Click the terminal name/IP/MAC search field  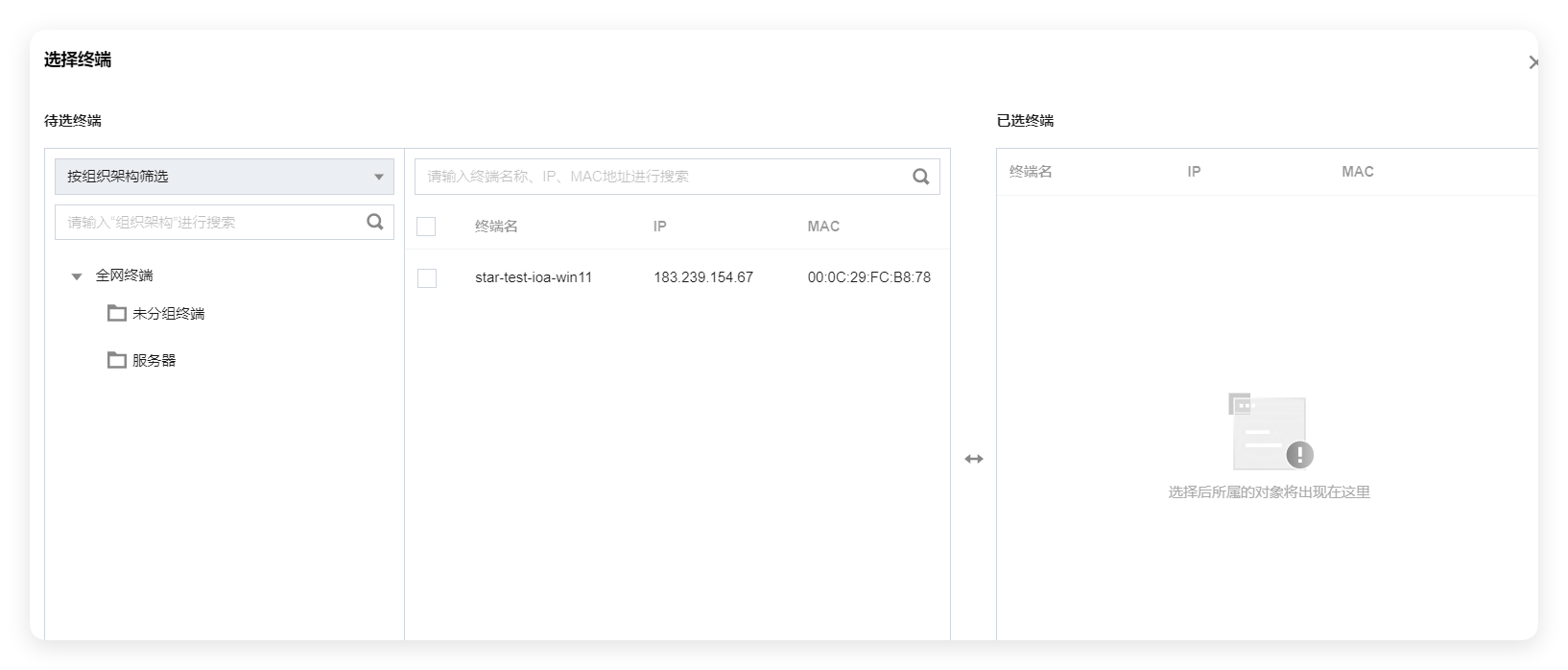coord(677,177)
